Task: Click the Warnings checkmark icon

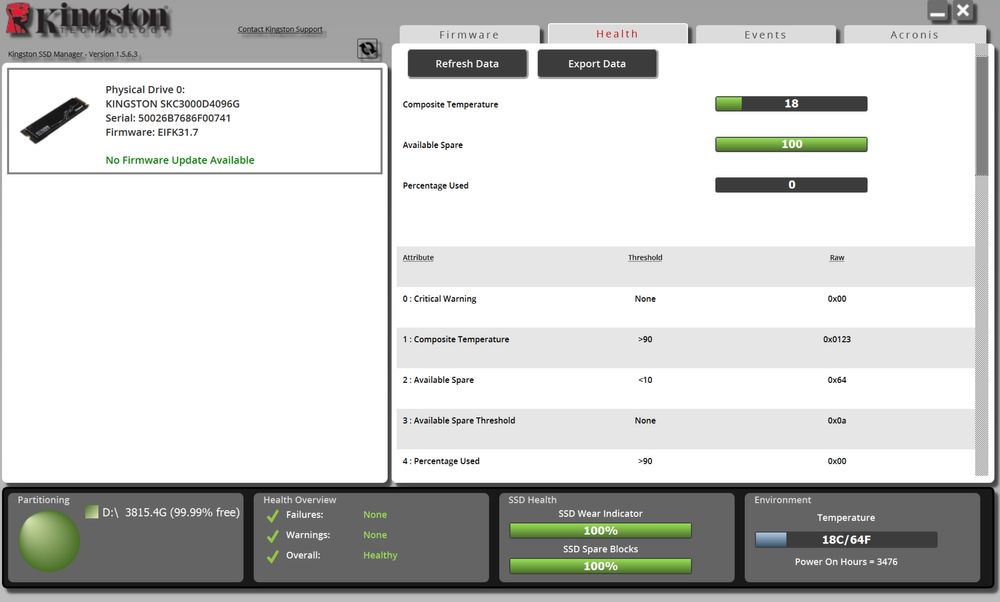Action: coord(273,536)
